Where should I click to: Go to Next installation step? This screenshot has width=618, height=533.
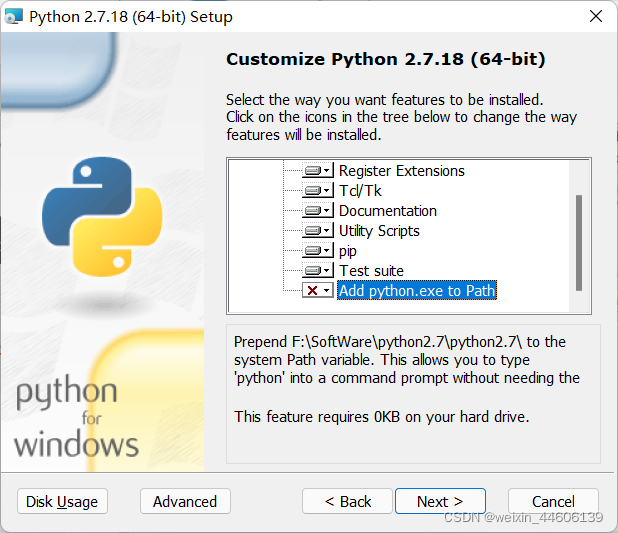click(x=440, y=501)
